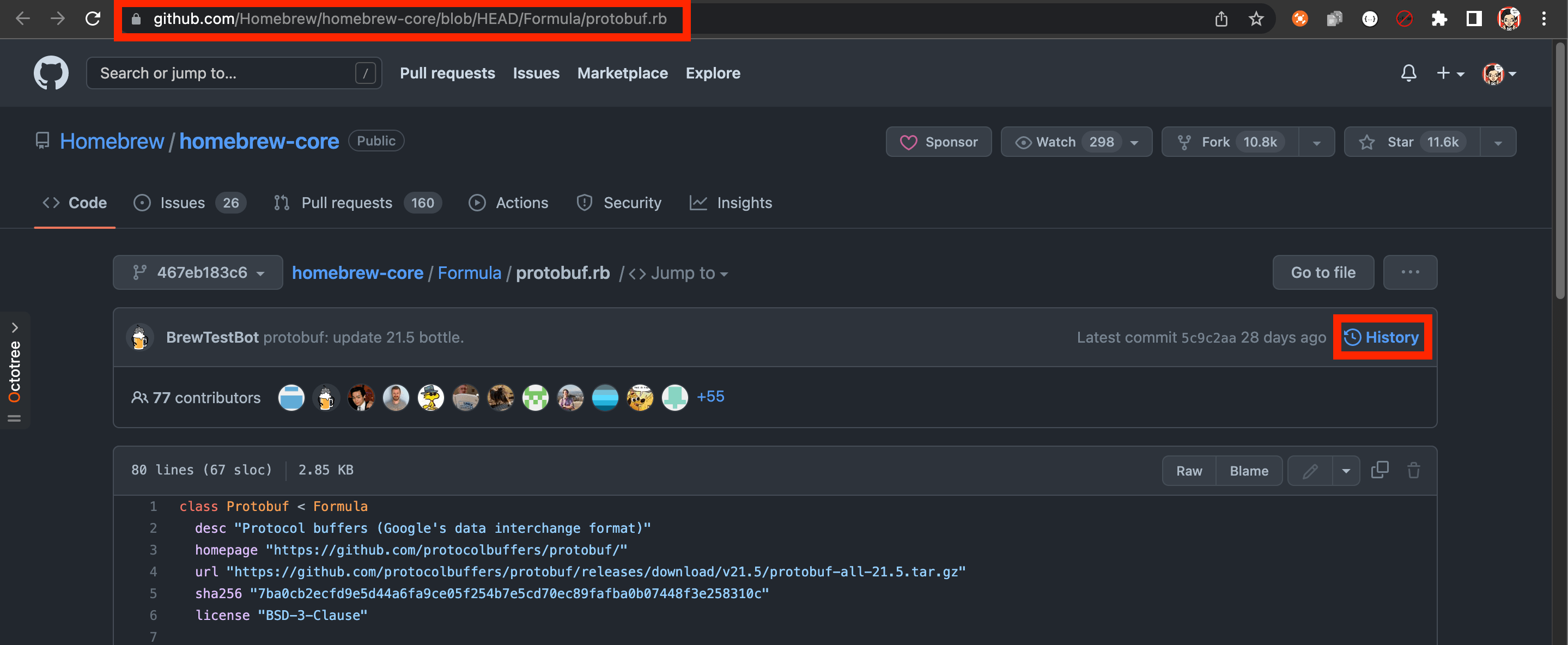1568x645 pixels.
Task: Expand the Star lists dropdown arrow
Action: [x=1498, y=142]
